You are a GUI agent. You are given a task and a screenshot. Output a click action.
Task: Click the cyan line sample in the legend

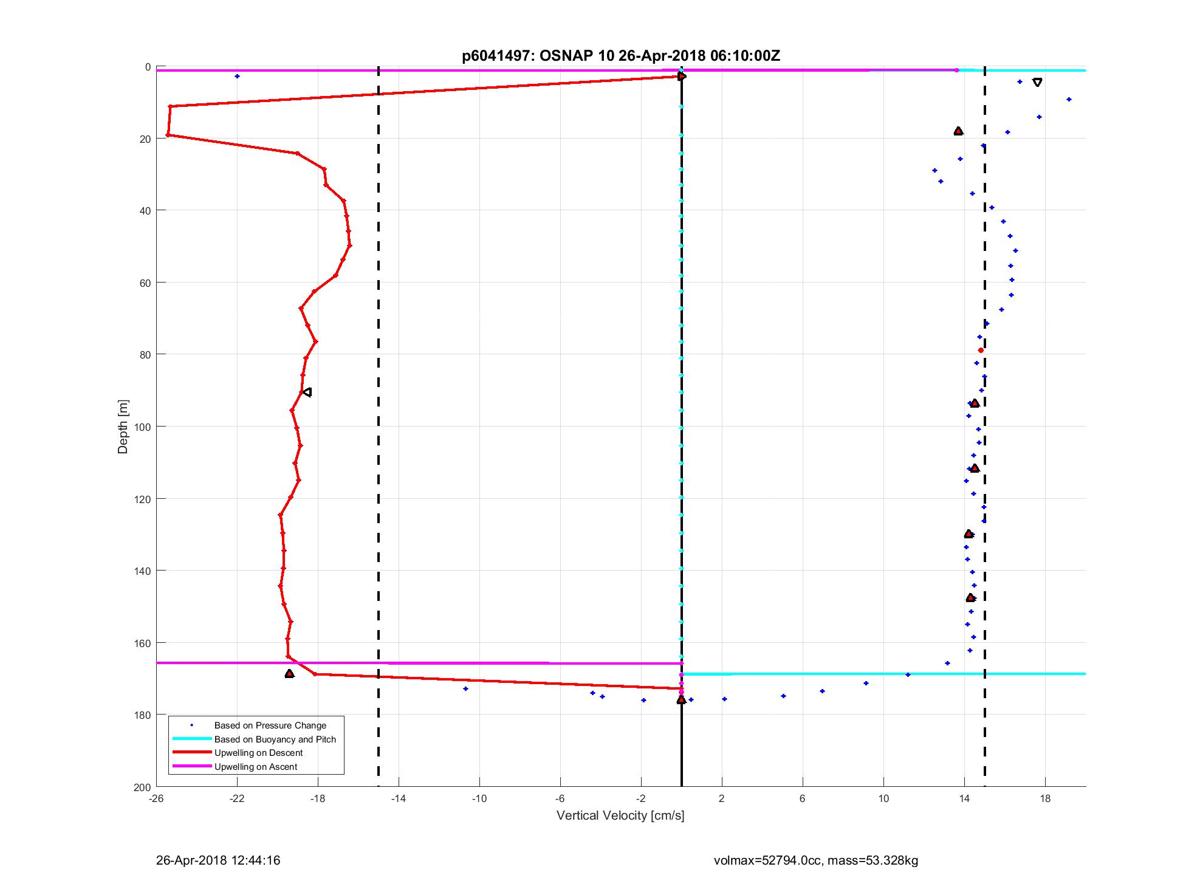coord(192,739)
